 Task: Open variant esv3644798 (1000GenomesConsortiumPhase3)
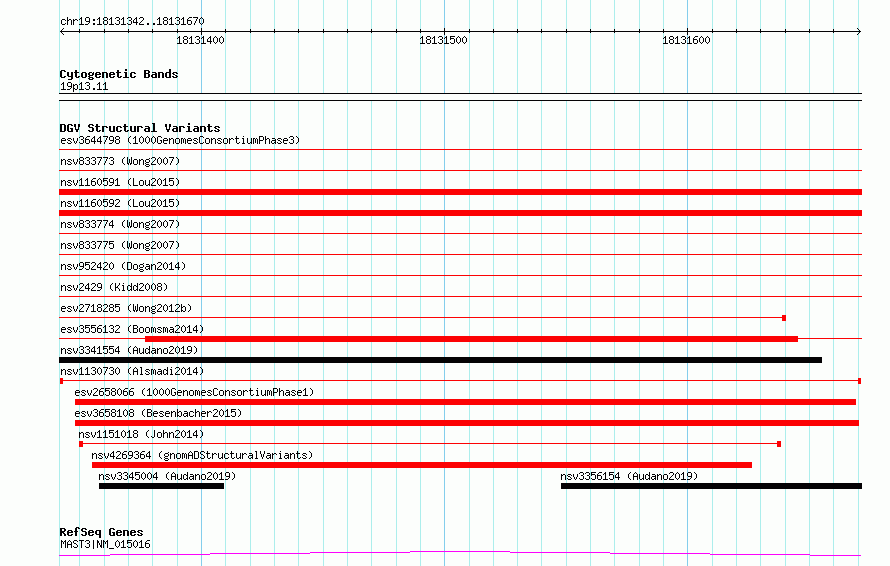pyautogui.click(x=180, y=140)
